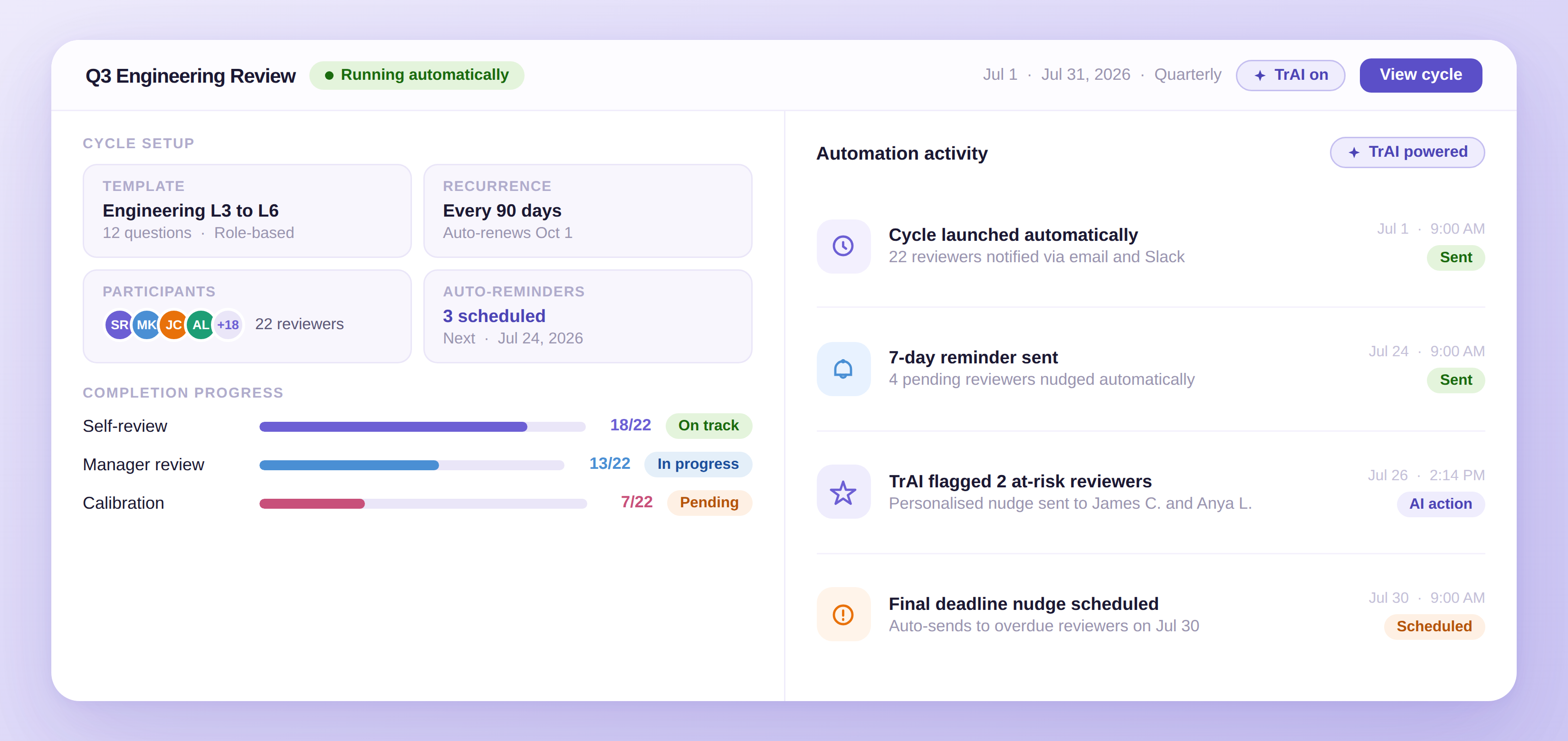Open the Recurrence Every 90 days card

587,210
